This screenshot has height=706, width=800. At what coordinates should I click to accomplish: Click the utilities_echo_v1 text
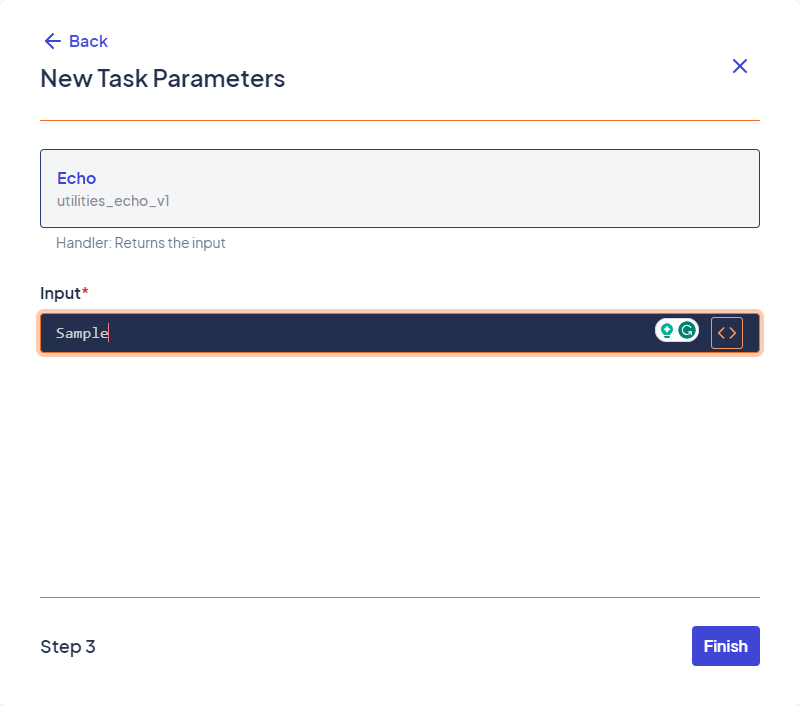pos(113,201)
